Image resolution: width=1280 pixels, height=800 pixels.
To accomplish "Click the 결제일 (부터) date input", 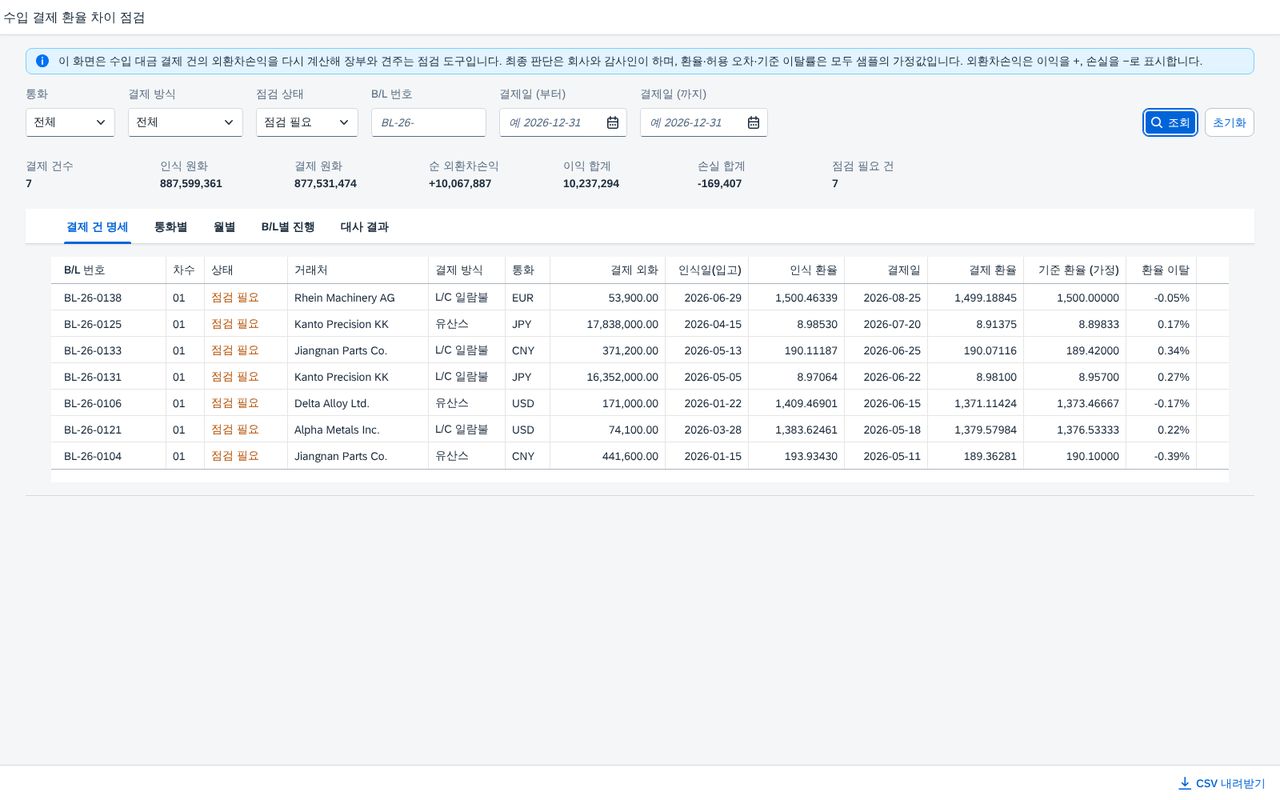I will pos(551,123).
